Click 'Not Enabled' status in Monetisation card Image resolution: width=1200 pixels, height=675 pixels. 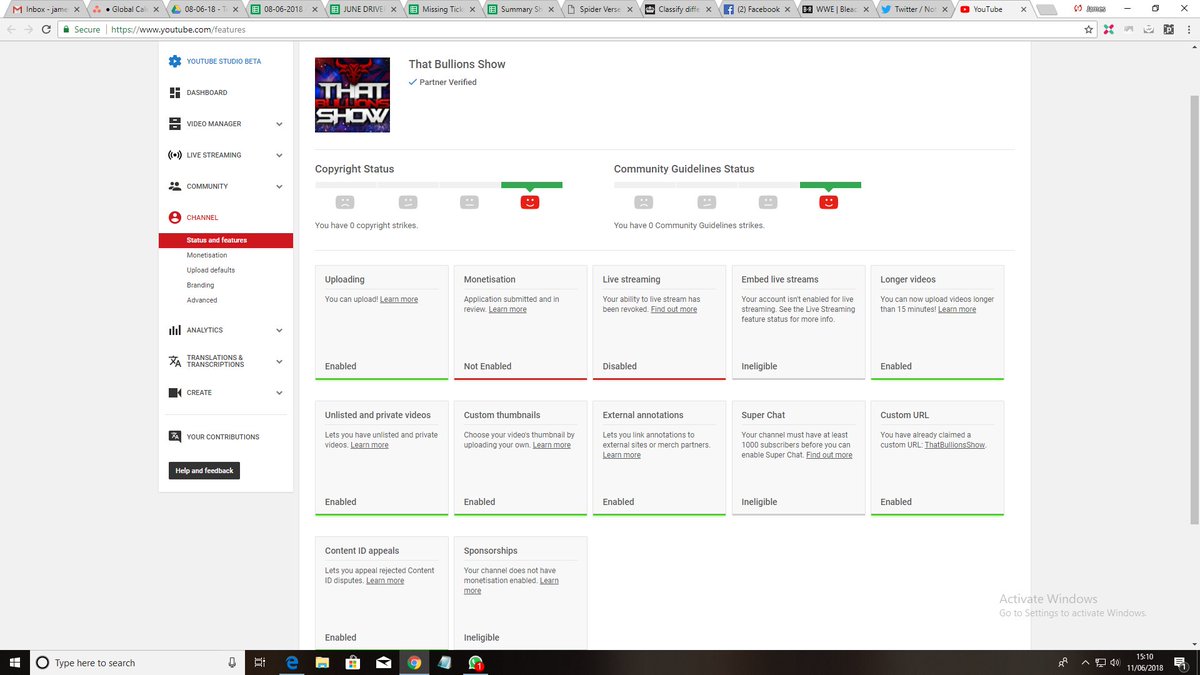488,366
